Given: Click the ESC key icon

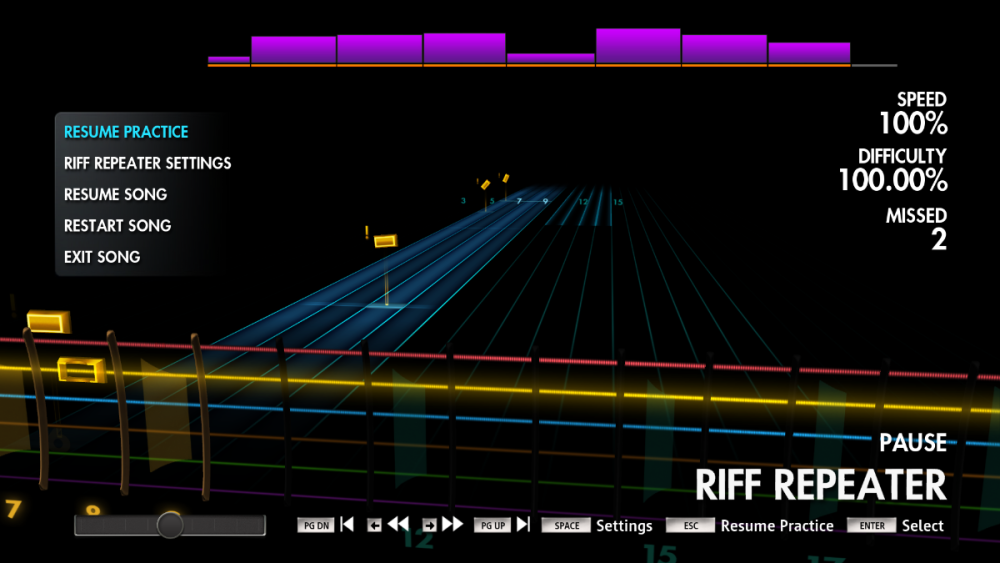Looking at the screenshot, I should pyautogui.click(x=690, y=525).
